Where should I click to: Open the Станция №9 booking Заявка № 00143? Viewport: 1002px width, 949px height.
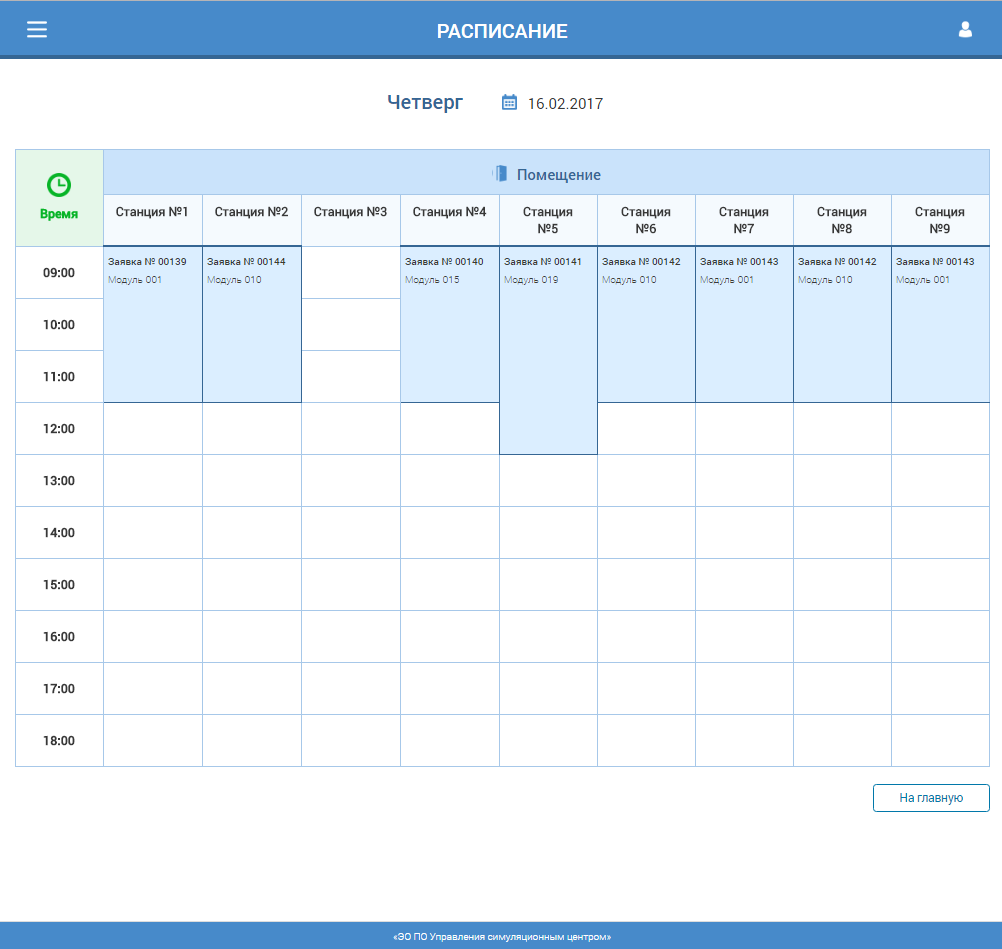click(x=940, y=324)
